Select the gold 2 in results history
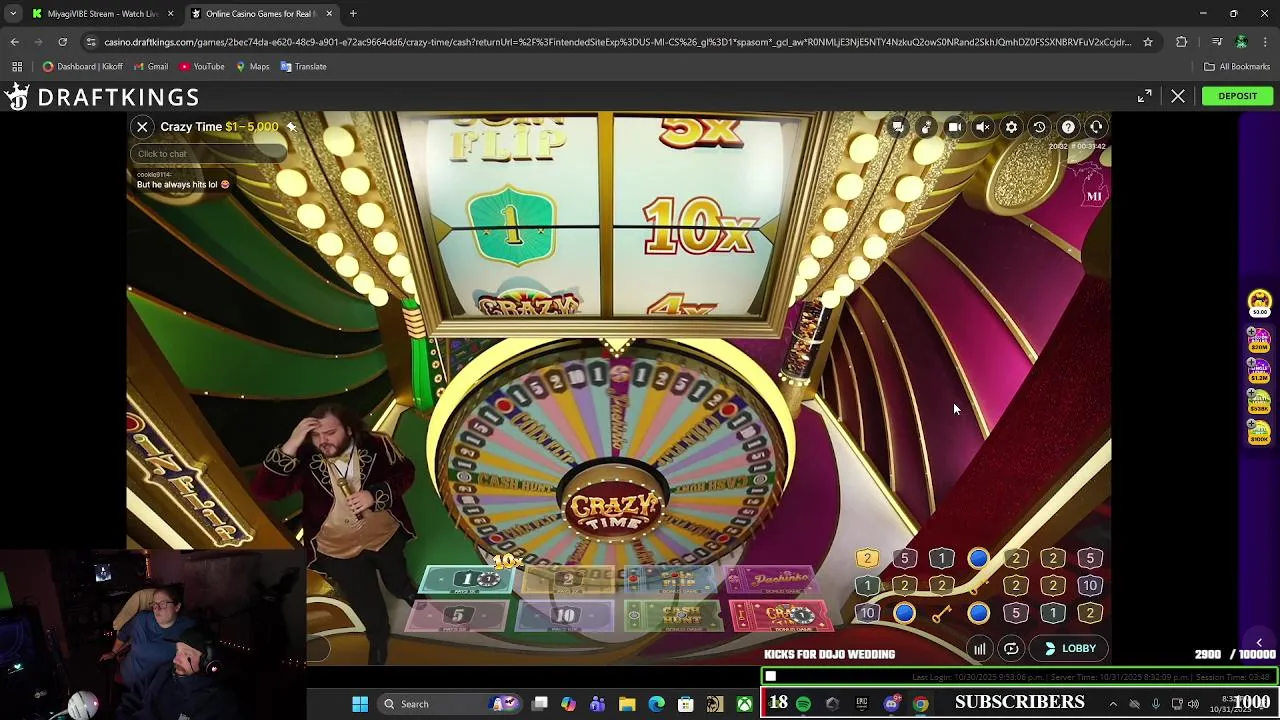The height and width of the screenshot is (720, 1280). [x=867, y=559]
